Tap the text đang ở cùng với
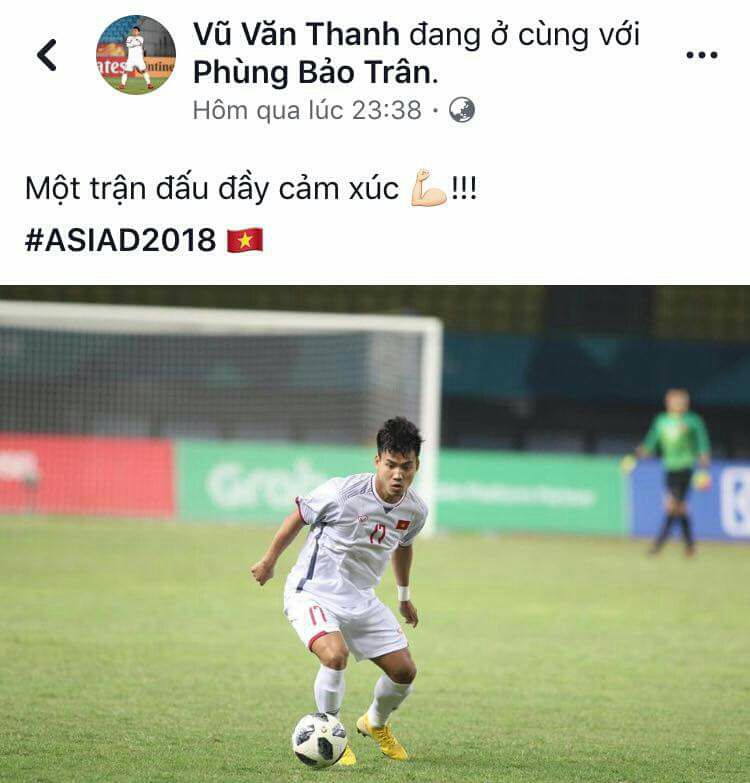Image resolution: width=750 pixels, height=783 pixels. 524,35
